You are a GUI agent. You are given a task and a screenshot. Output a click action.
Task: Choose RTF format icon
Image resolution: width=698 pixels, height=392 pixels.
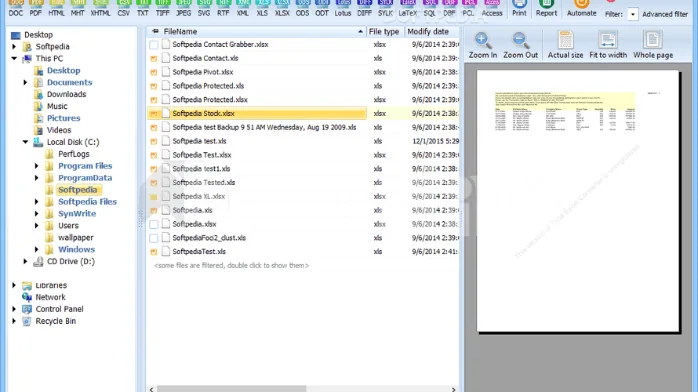click(x=223, y=8)
